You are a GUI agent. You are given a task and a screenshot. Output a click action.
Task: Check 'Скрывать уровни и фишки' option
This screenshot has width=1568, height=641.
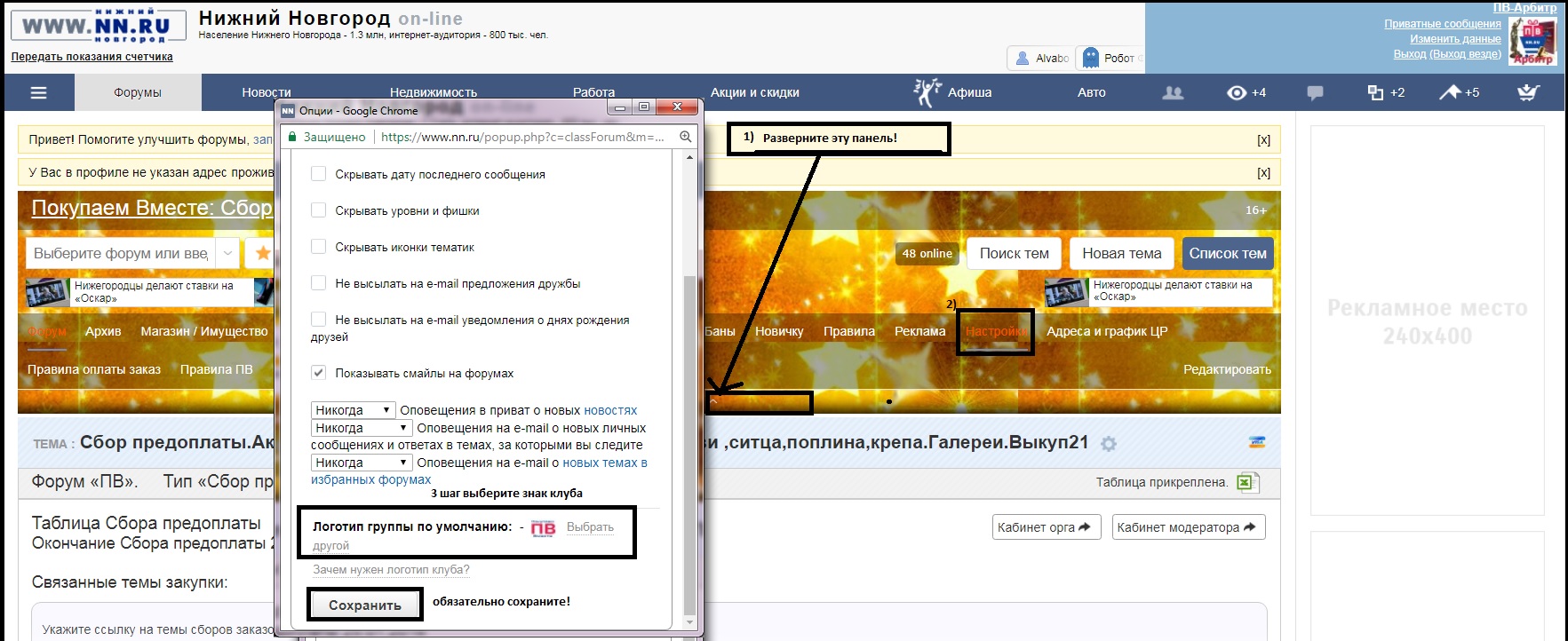pos(318,210)
